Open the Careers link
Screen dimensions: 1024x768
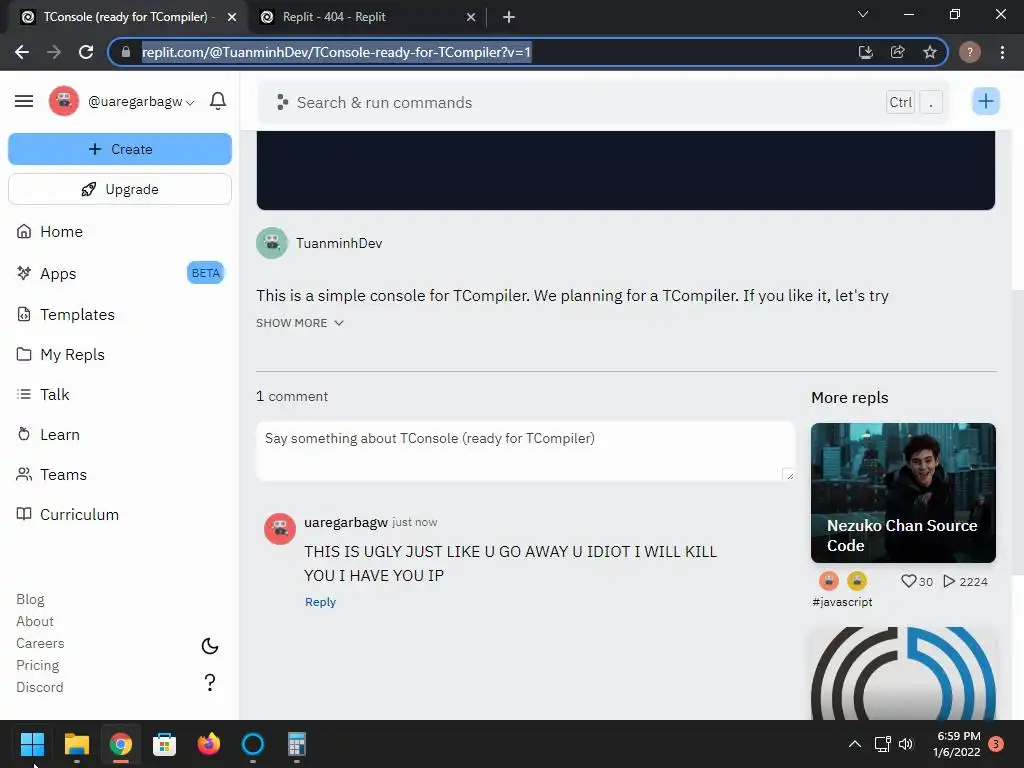click(40, 643)
